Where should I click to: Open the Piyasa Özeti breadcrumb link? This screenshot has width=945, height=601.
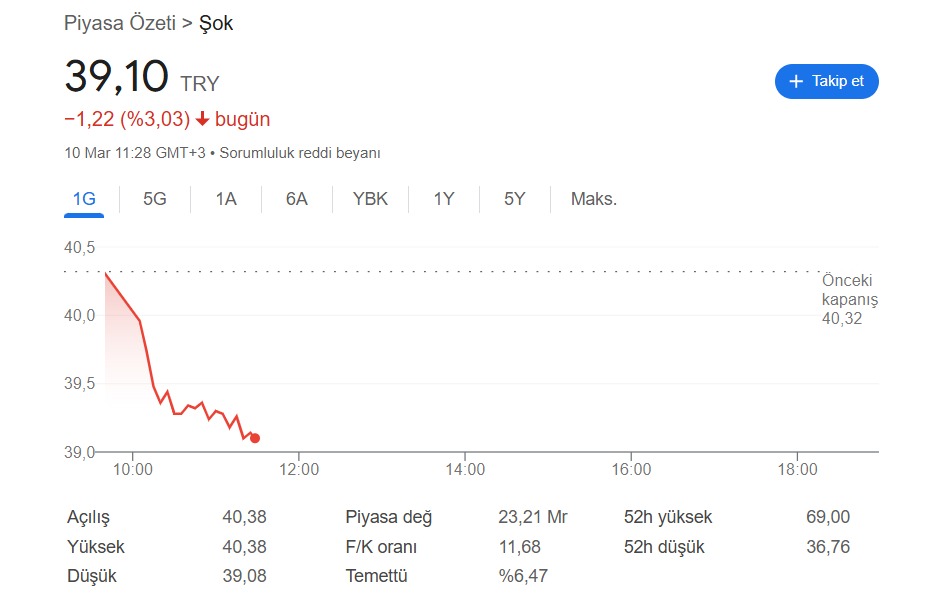119,23
